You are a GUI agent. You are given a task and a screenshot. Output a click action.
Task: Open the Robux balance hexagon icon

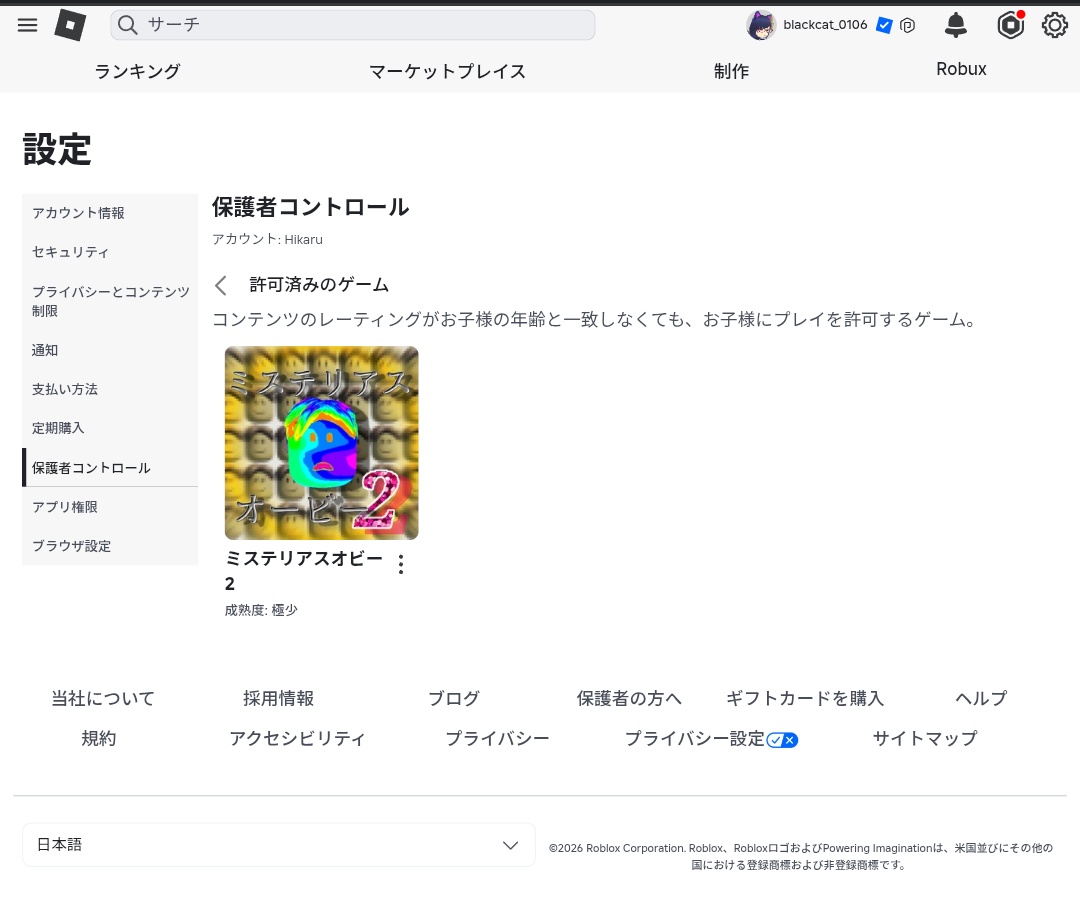coord(1010,25)
